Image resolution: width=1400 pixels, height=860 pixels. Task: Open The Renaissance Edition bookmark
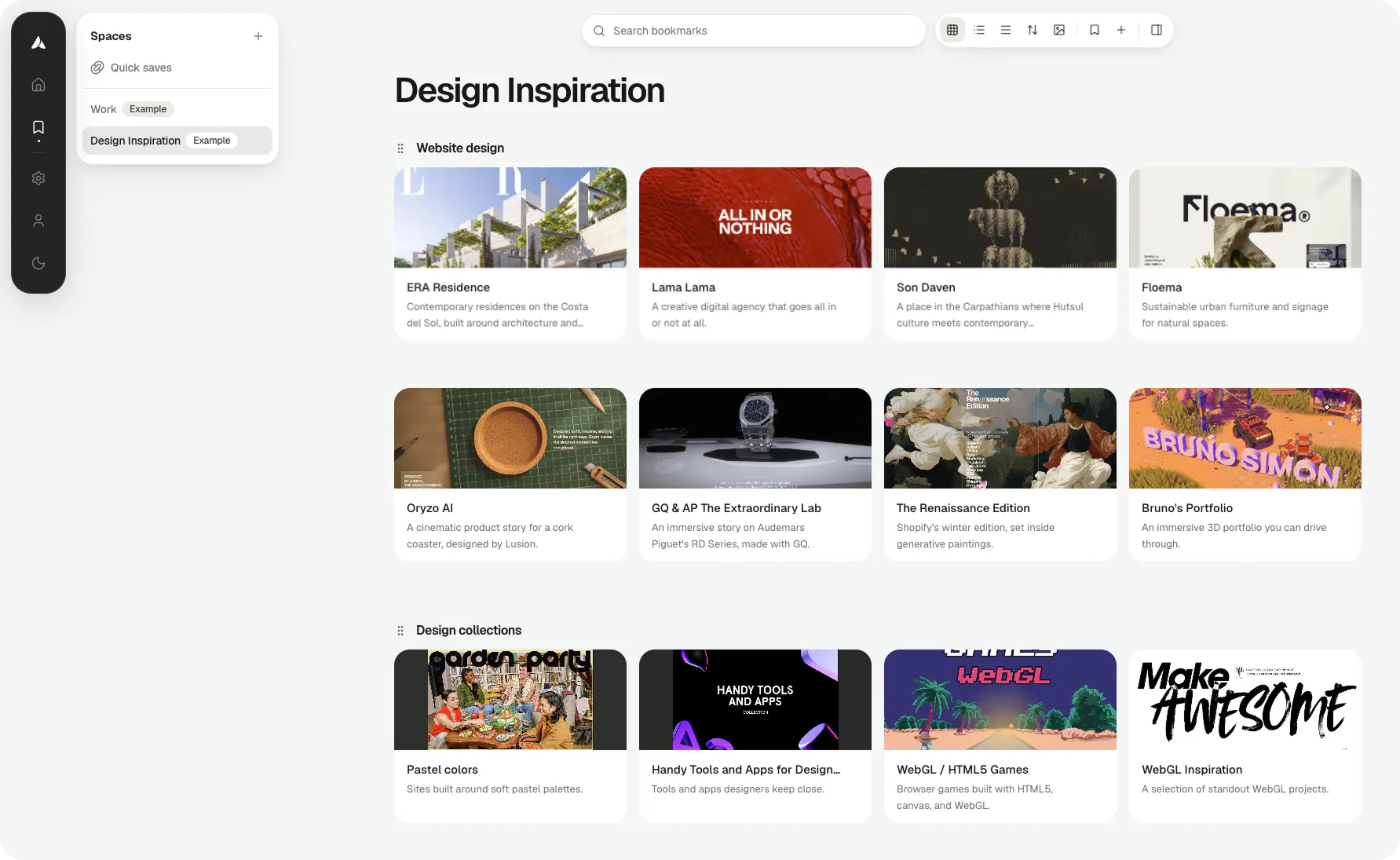1000,474
